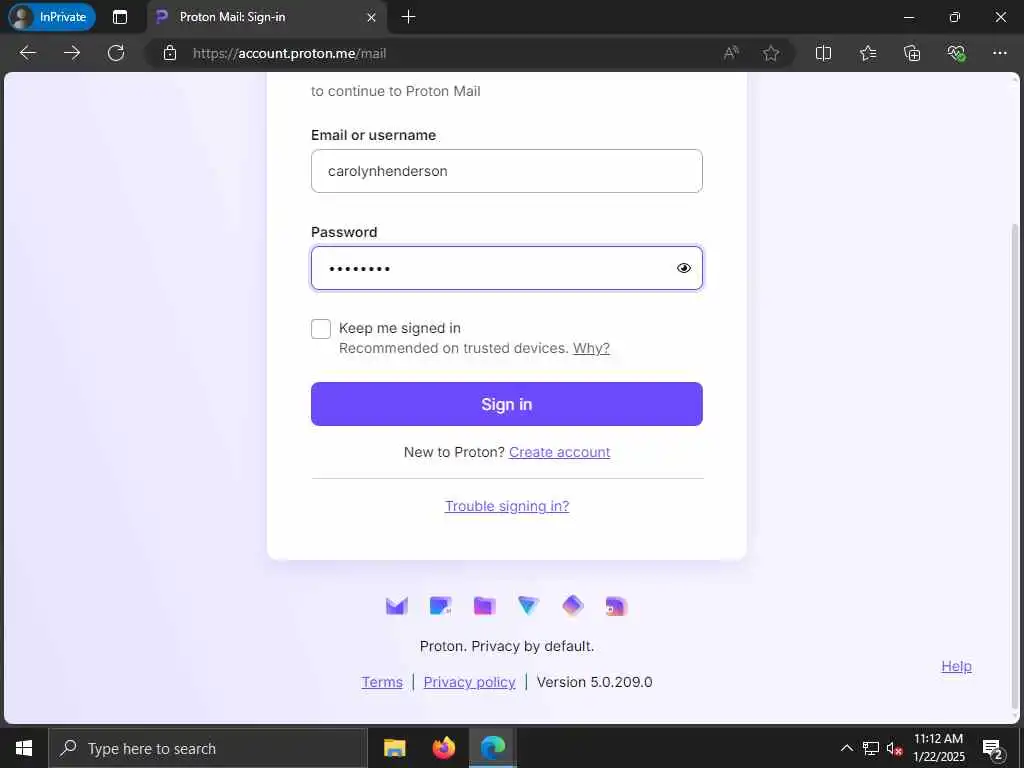Image resolution: width=1024 pixels, height=768 pixels.
Task: Open Read aloud in address bar
Action: click(x=731, y=53)
